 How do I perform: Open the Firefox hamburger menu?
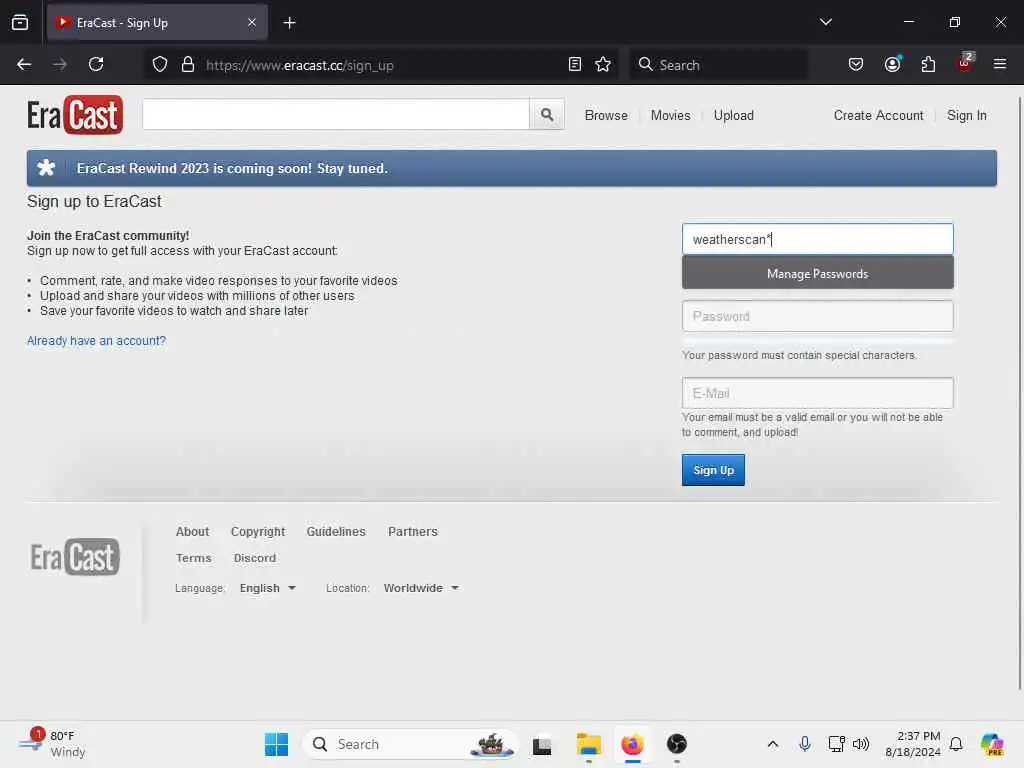(x=999, y=64)
